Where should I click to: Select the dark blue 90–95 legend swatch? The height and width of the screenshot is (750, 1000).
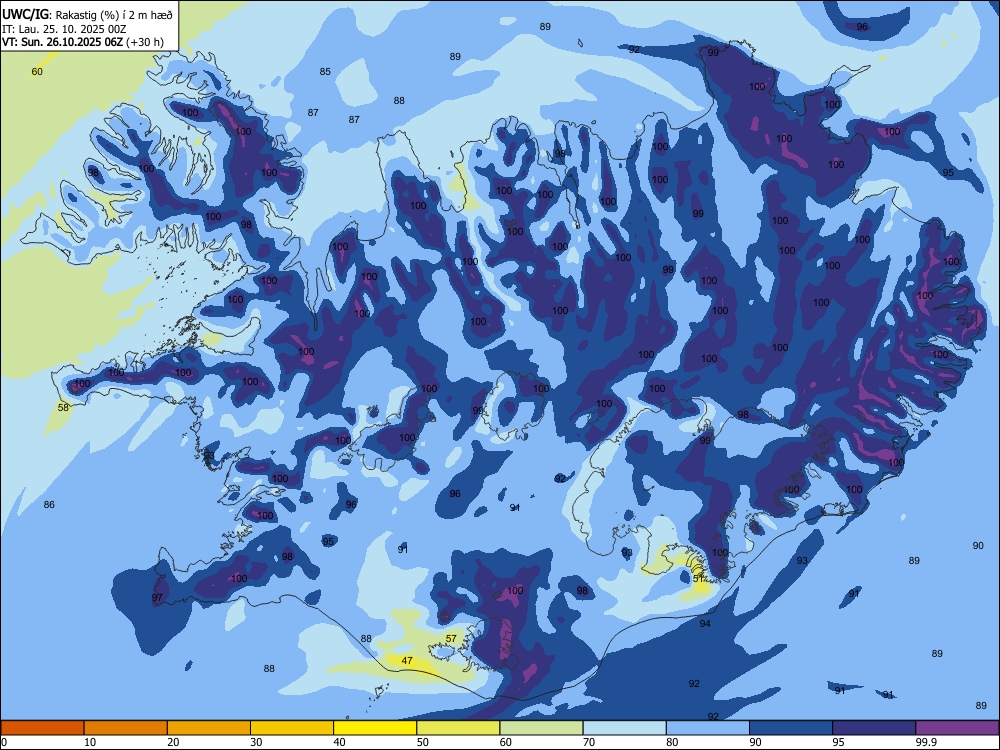click(x=791, y=728)
